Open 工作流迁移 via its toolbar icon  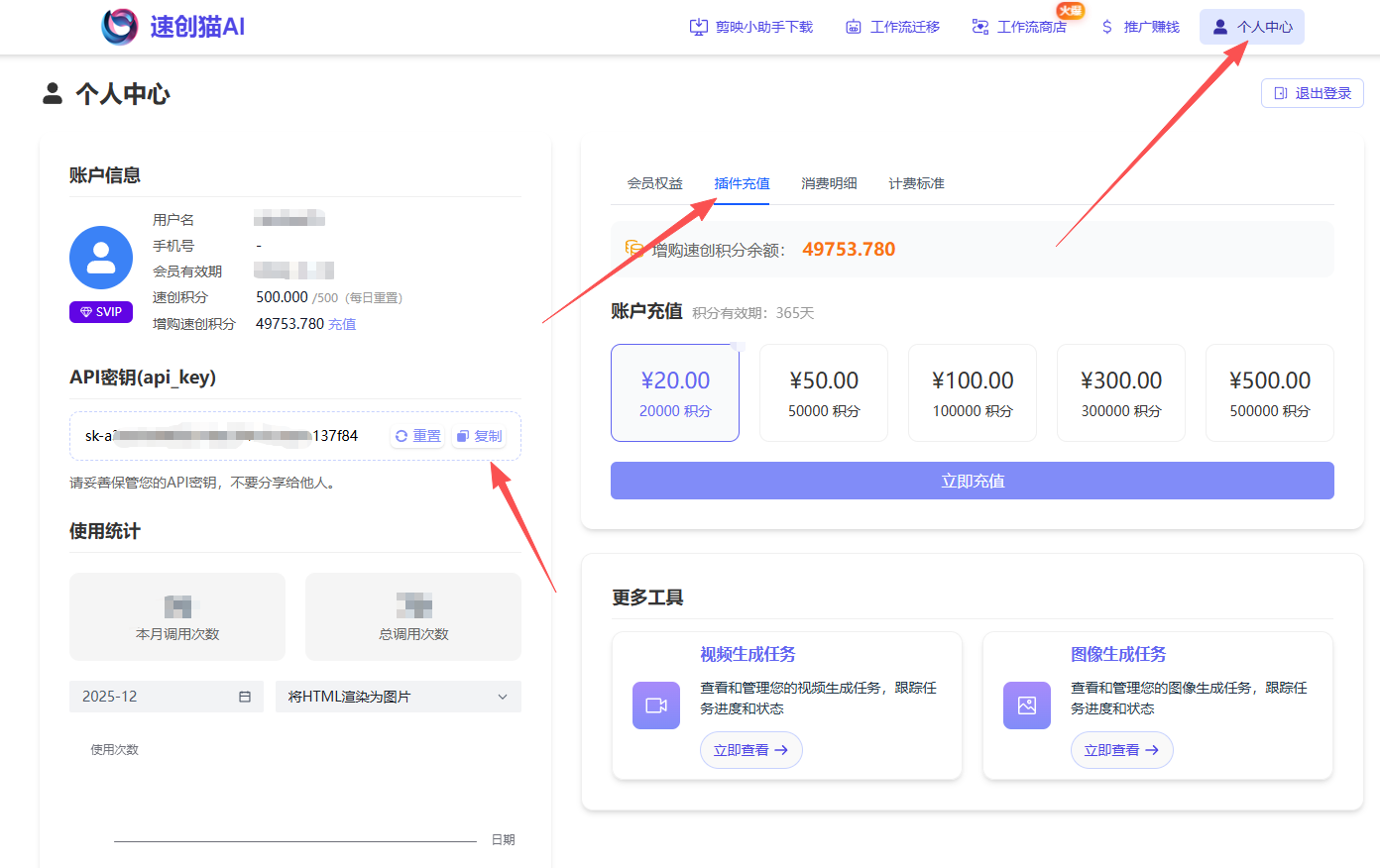coord(854,27)
